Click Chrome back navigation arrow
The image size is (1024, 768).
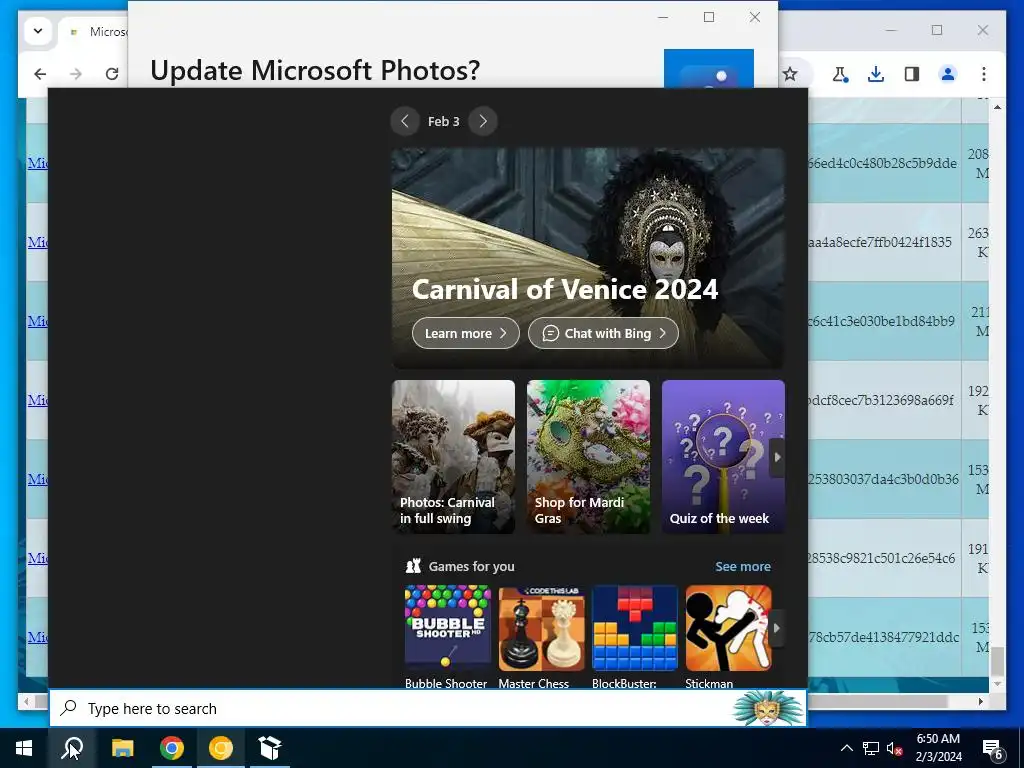pyautogui.click(x=40, y=74)
